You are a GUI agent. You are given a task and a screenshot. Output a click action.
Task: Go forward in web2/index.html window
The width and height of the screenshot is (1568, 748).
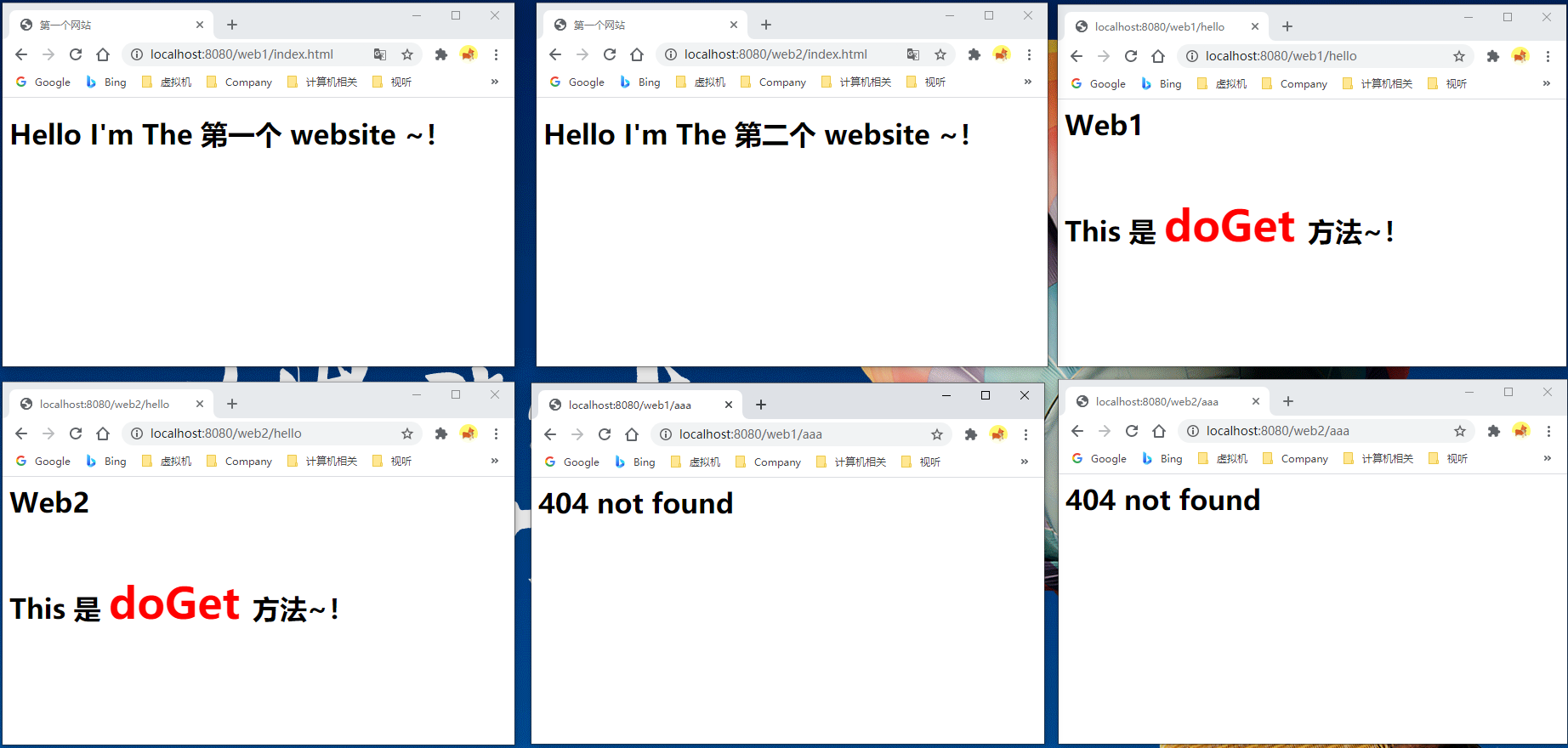pyautogui.click(x=582, y=54)
